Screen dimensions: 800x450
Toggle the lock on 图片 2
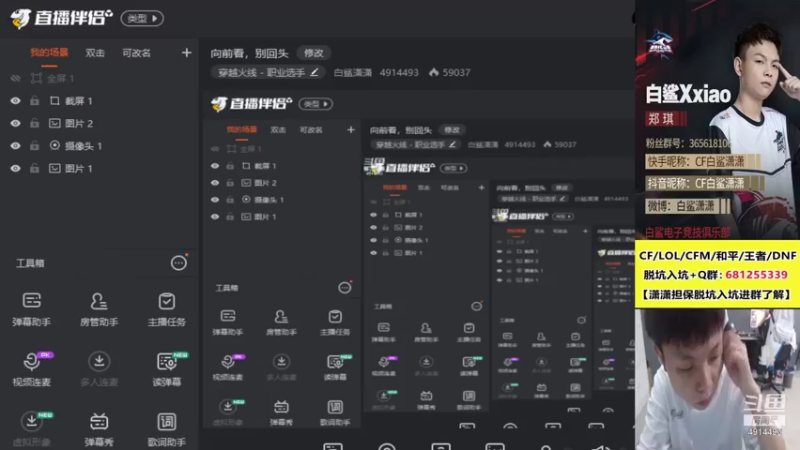pyautogui.click(x=34, y=123)
